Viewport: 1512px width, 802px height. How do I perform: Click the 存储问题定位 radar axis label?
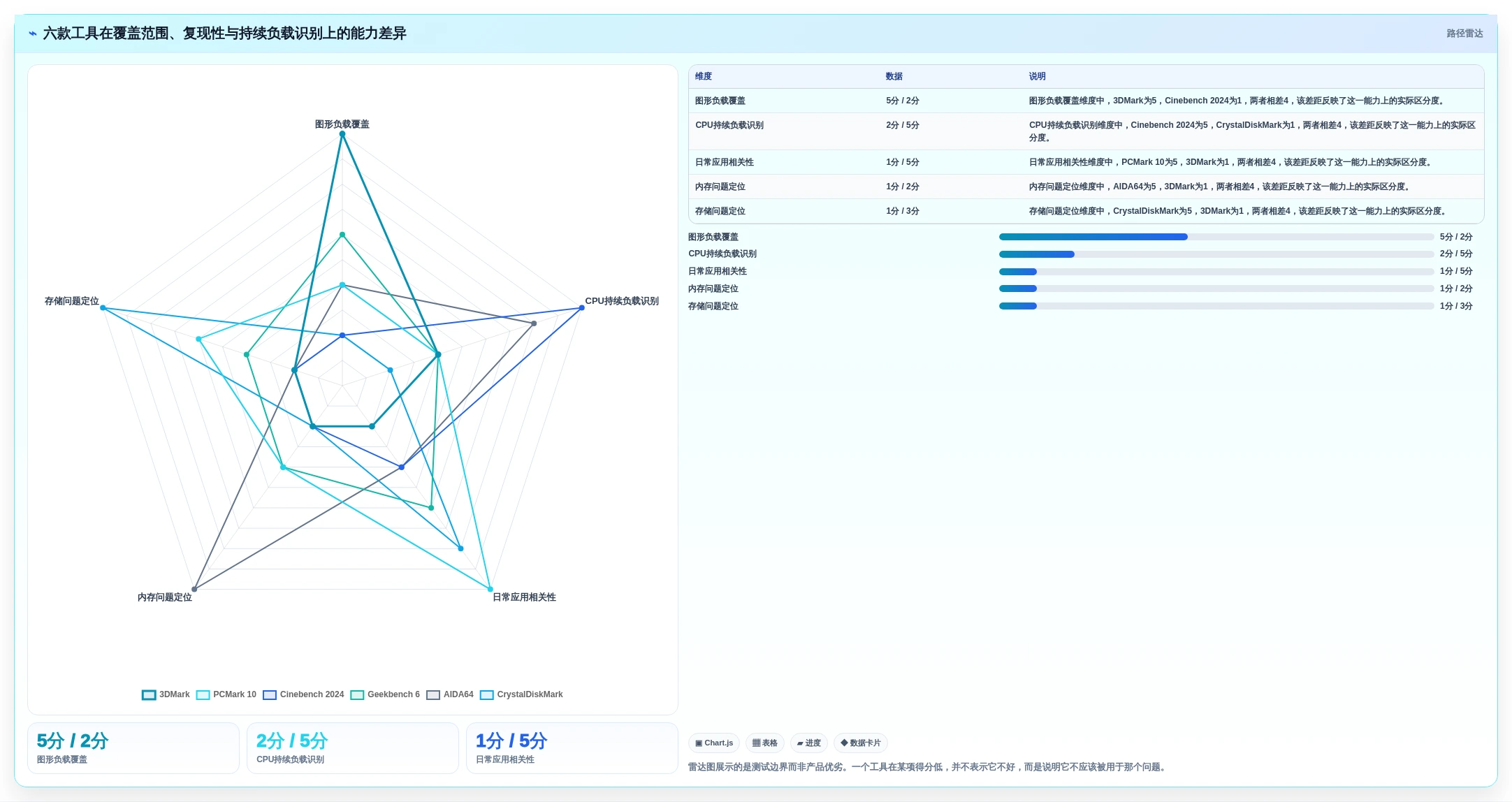(x=72, y=301)
